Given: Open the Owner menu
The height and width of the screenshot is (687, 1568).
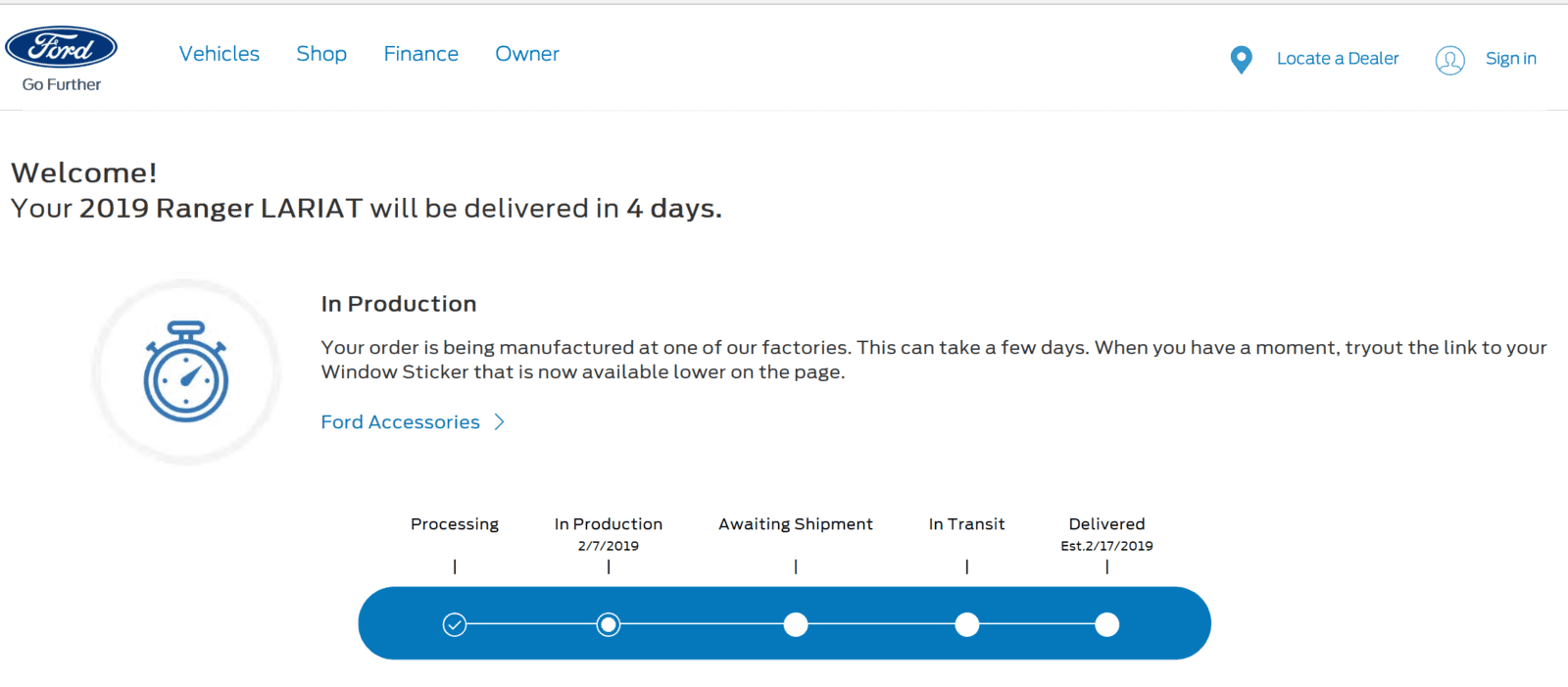Looking at the screenshot, I should (x=527, y=54).
